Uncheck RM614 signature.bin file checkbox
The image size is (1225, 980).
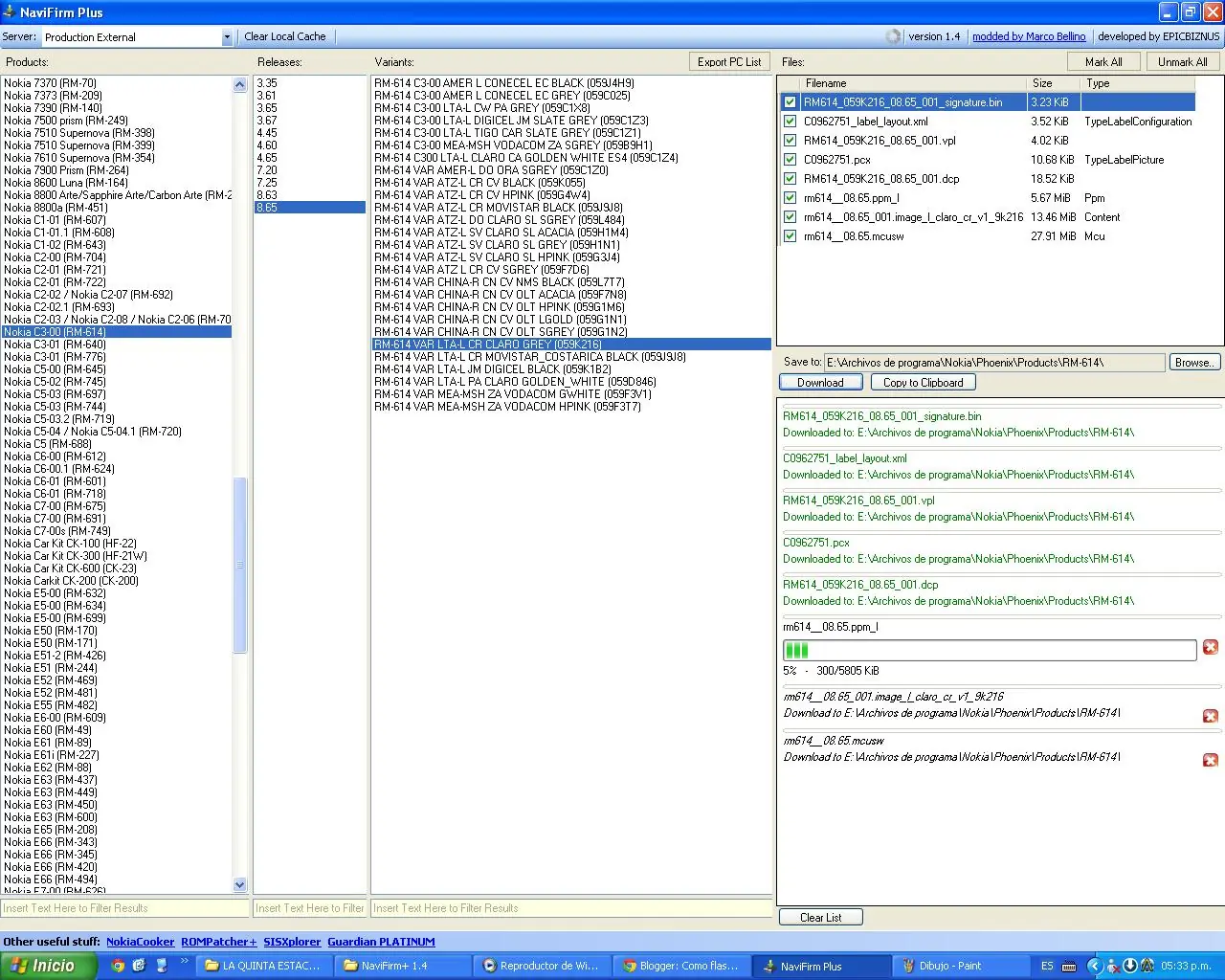pyautogui.click(x=790, y=102)
